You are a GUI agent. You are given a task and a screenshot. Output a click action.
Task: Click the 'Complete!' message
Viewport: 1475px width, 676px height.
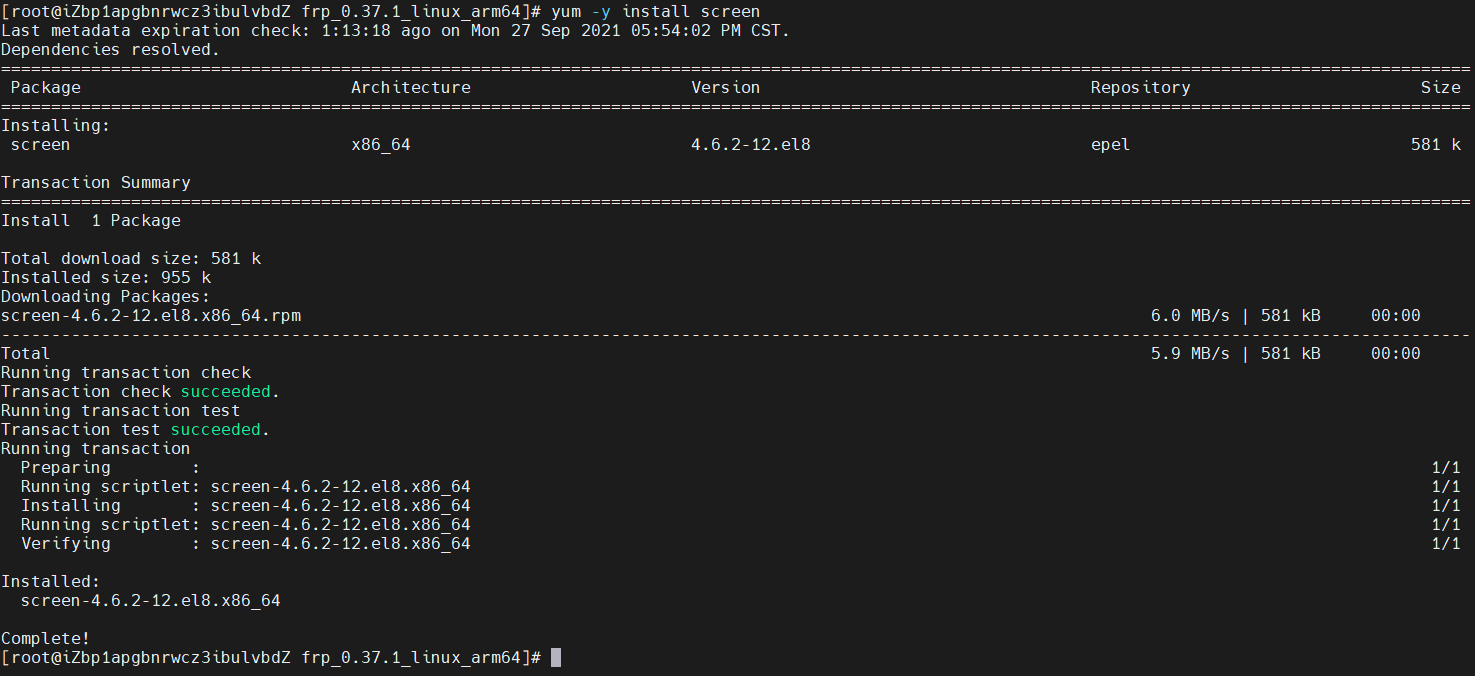click(45, 638)
